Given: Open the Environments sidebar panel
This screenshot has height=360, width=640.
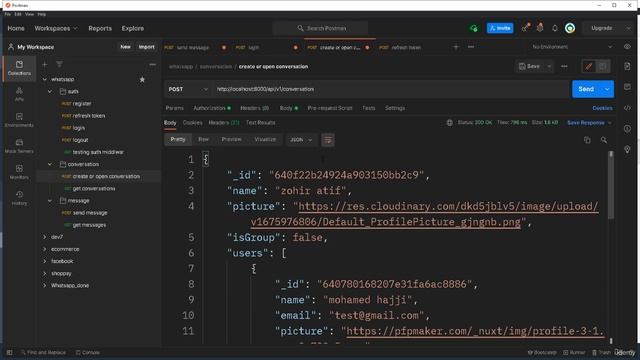Looking at the screenshot, I should tap(19, 120).
